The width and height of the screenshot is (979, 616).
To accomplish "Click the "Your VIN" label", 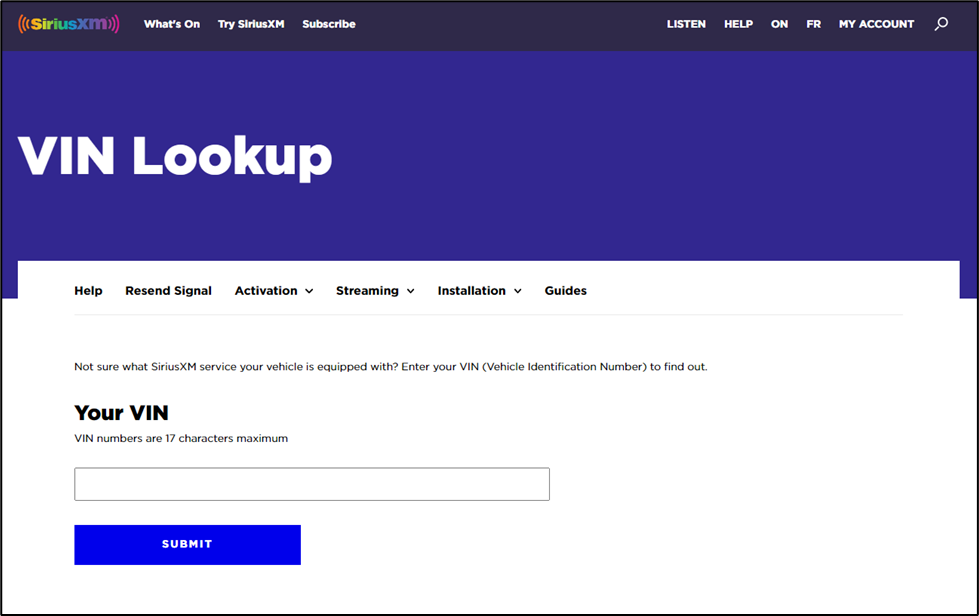I will (121, 413).
